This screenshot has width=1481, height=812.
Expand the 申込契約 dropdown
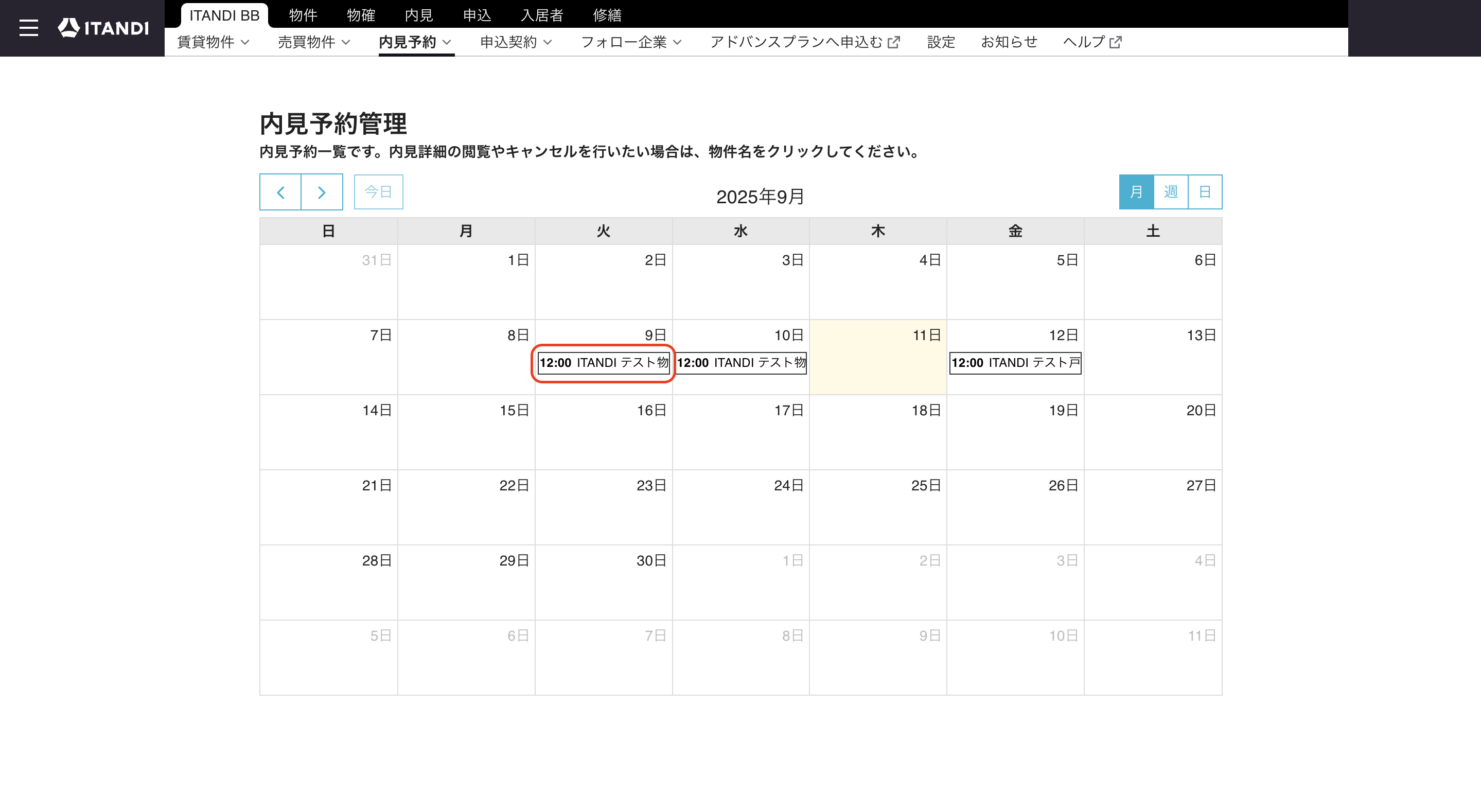click(x=516, y=42)
